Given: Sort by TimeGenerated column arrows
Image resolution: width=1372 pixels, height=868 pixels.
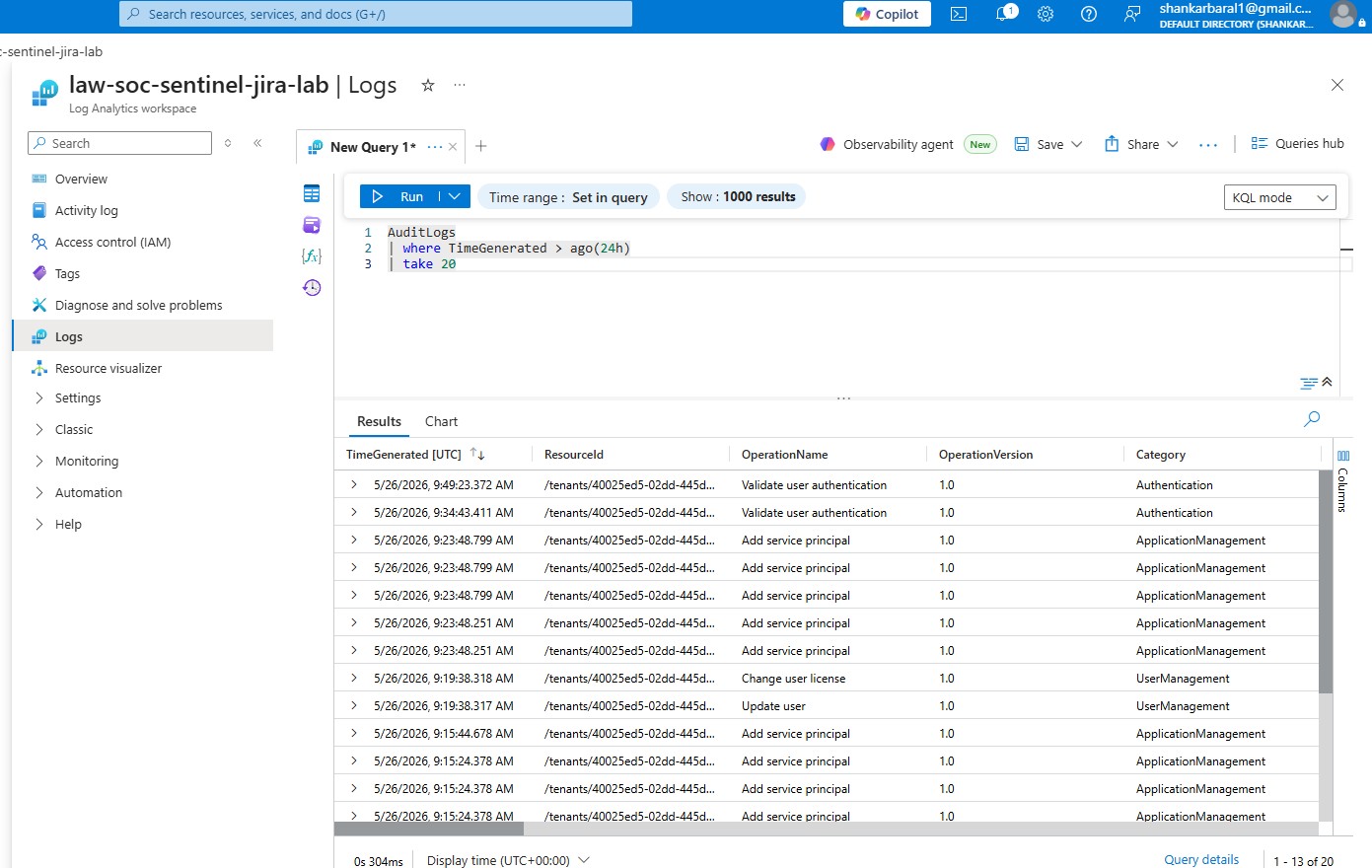Looking at the screenshot, I should [x=477, y=454].
